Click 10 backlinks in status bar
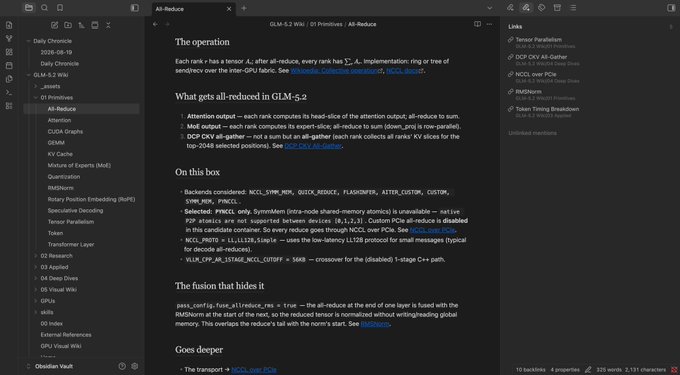The height and width of the screenshot is (375, 680). 530,370
